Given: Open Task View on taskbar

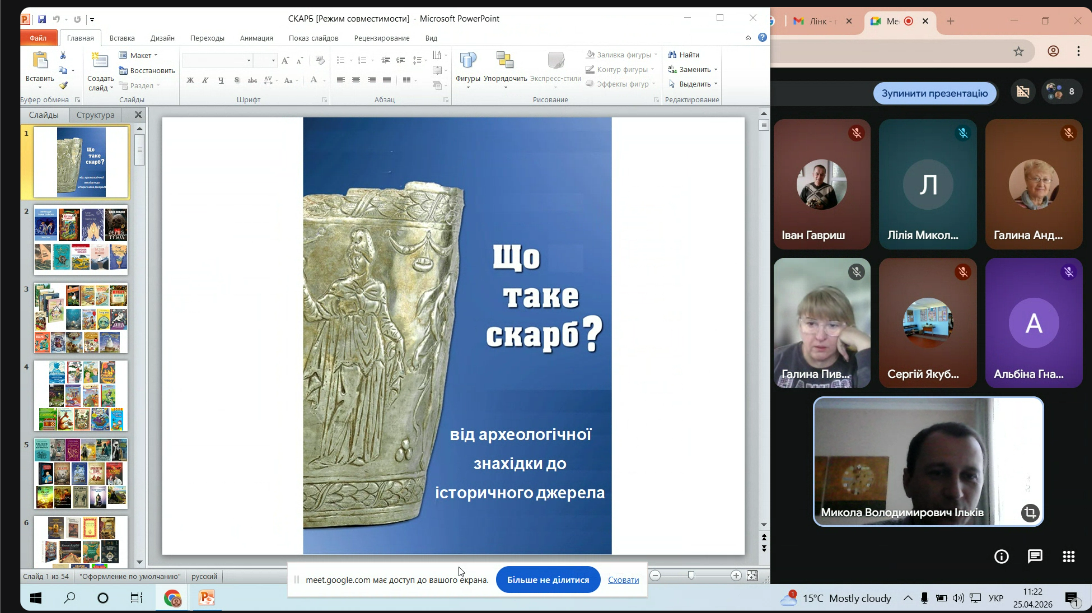Looking at the screenshot, I should coord(136,598).
